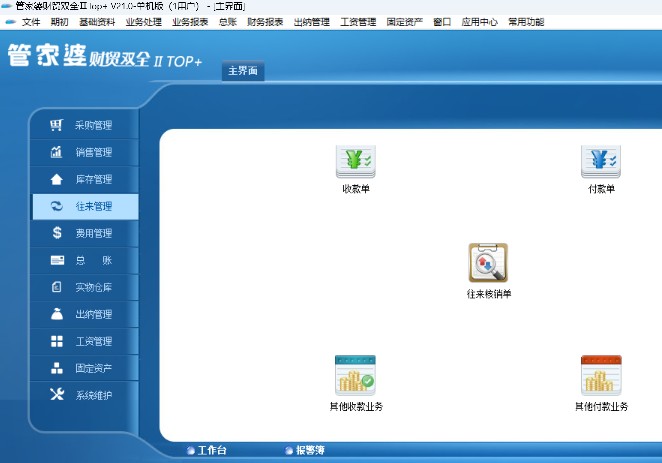Switch to the 报警簿 bottom tab
Image resolution: width=662 pixels, height=463 pixels.
[305, 450]
